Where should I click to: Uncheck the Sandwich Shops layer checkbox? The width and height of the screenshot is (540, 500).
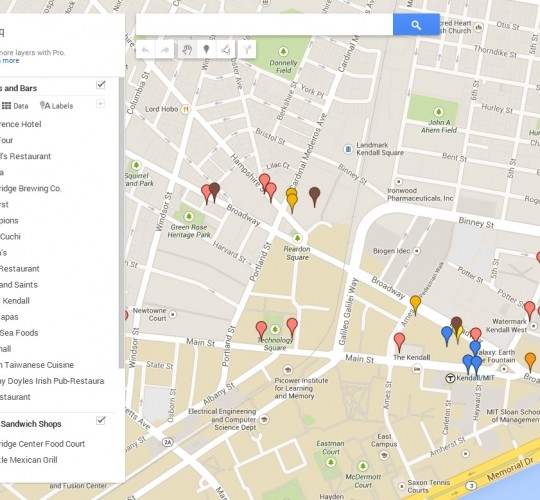101,420
